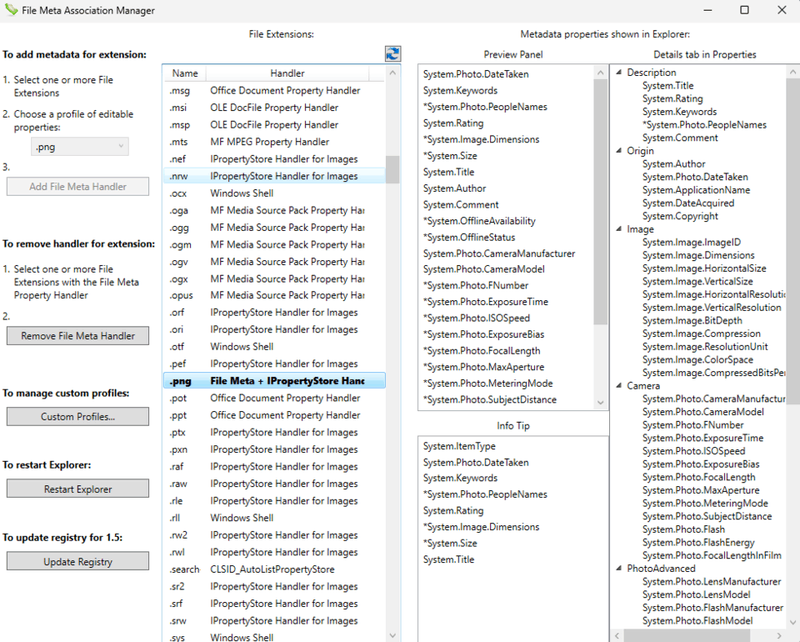The width and height of the screenshot is (800, 642).
Task: Collapse the Origin tree group
Action: [619, 151]
